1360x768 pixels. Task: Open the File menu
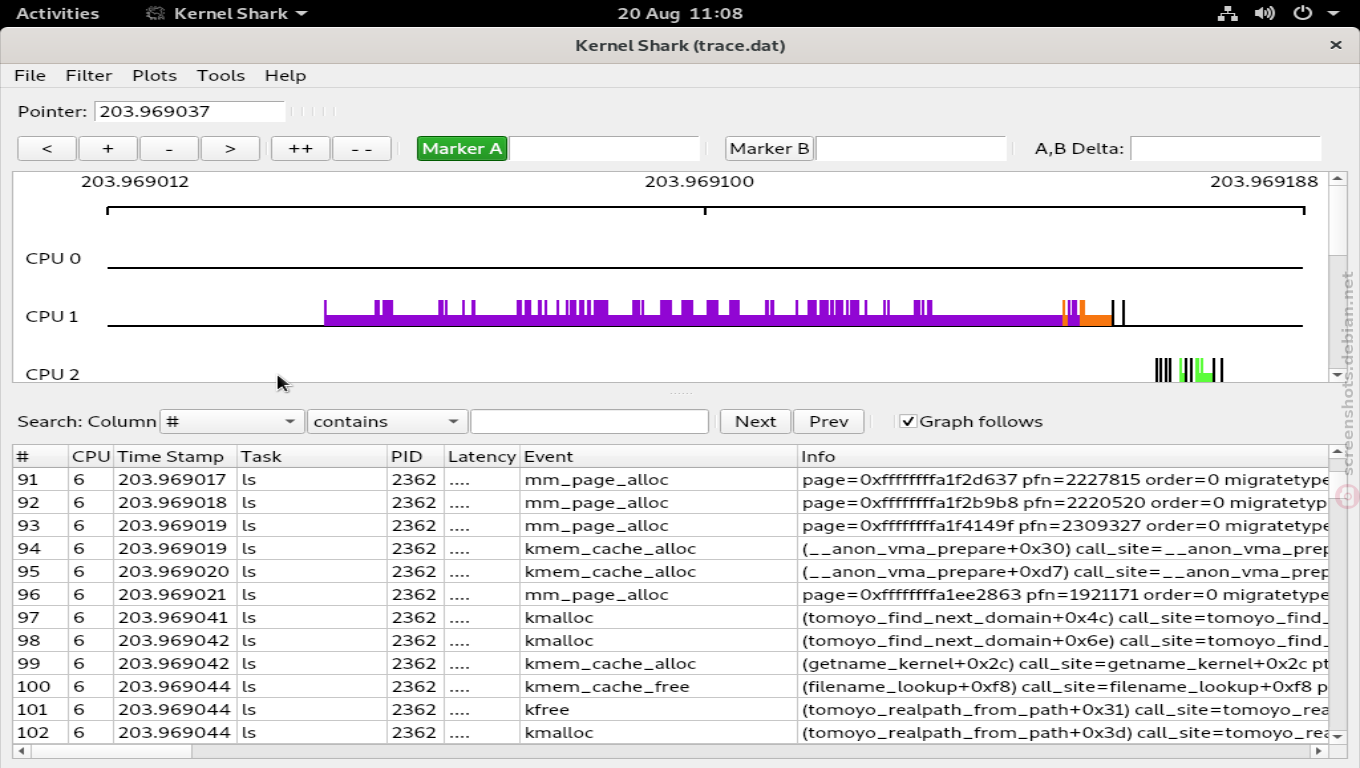[30, 75]
